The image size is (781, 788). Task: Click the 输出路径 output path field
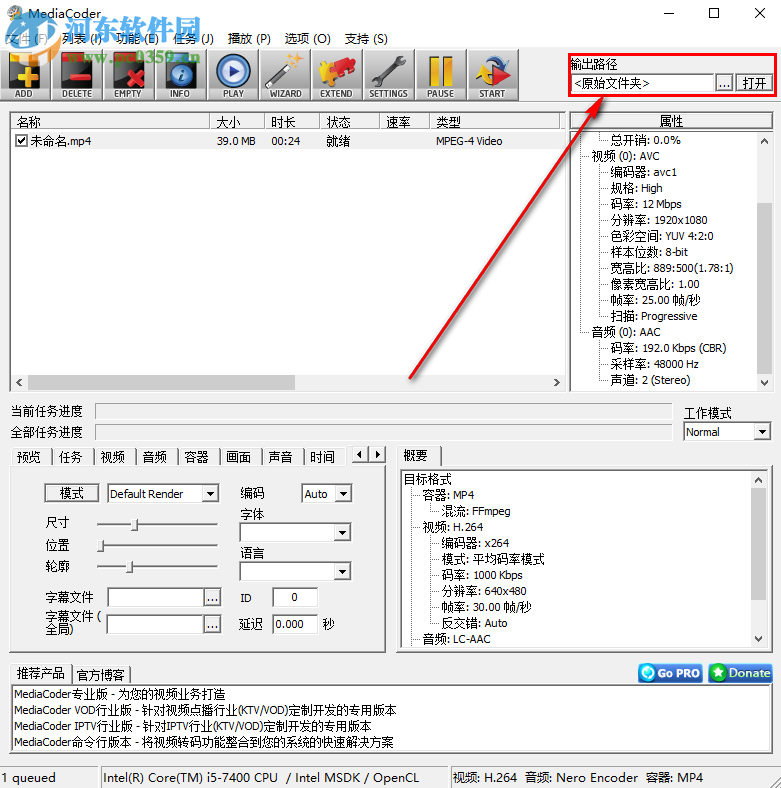pos(642,83)
